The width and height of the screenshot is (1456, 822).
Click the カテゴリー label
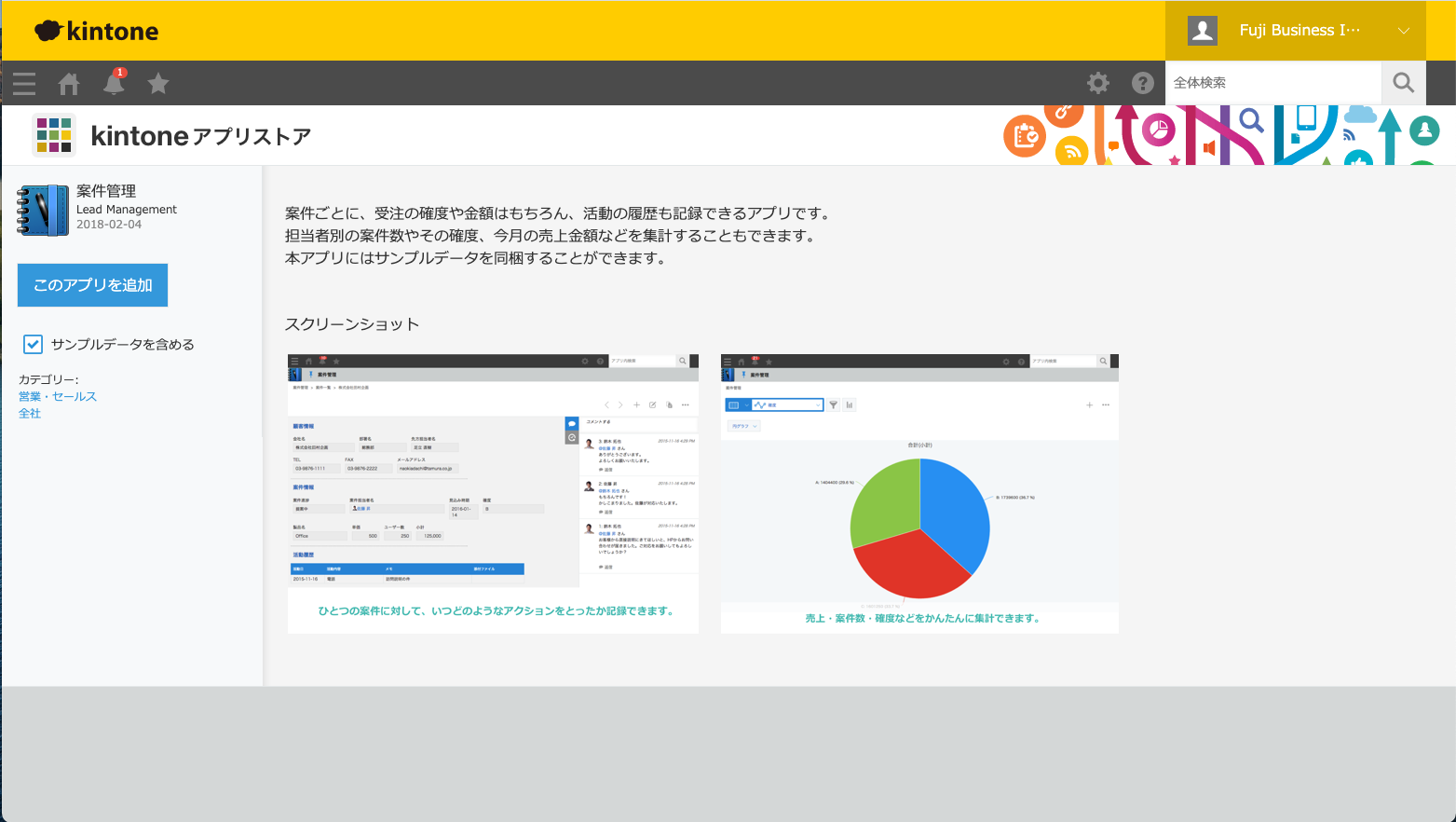tap(48, 379)
